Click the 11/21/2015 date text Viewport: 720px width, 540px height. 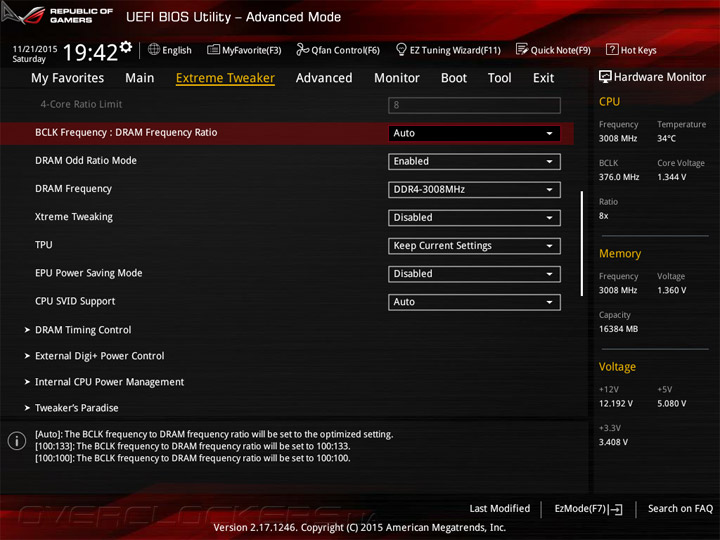tap(34, 49)
